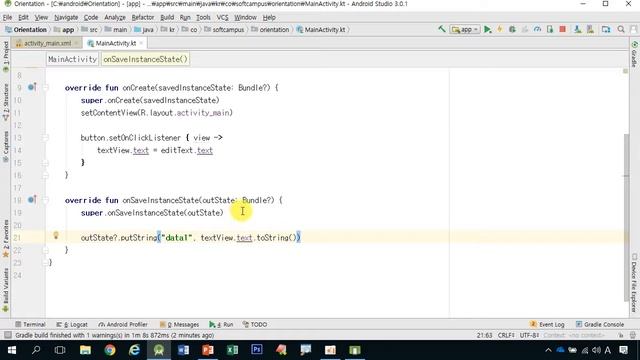Open Chrome from the Windows taskbar
This screenshot has width=640, height=360.
(x=110, y=350)
